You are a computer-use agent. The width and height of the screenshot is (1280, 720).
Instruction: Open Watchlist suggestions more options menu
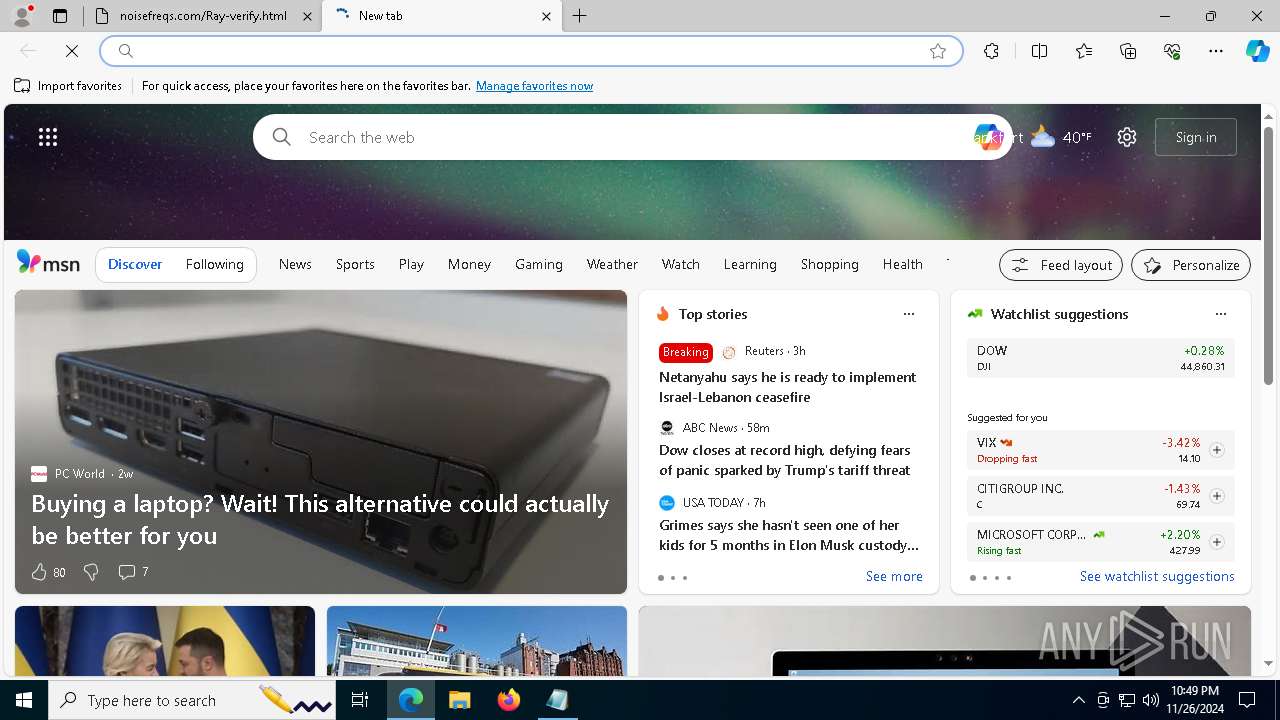coord(1221,314)
